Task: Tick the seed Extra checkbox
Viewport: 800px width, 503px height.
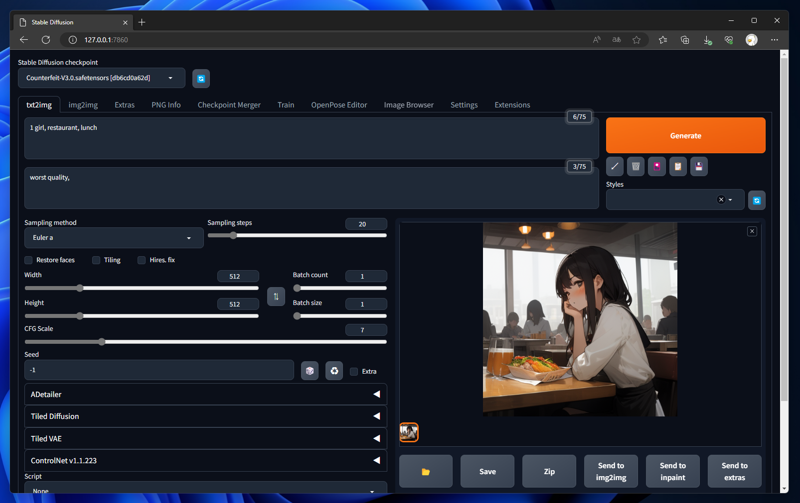Action: [x=354, y=371]
